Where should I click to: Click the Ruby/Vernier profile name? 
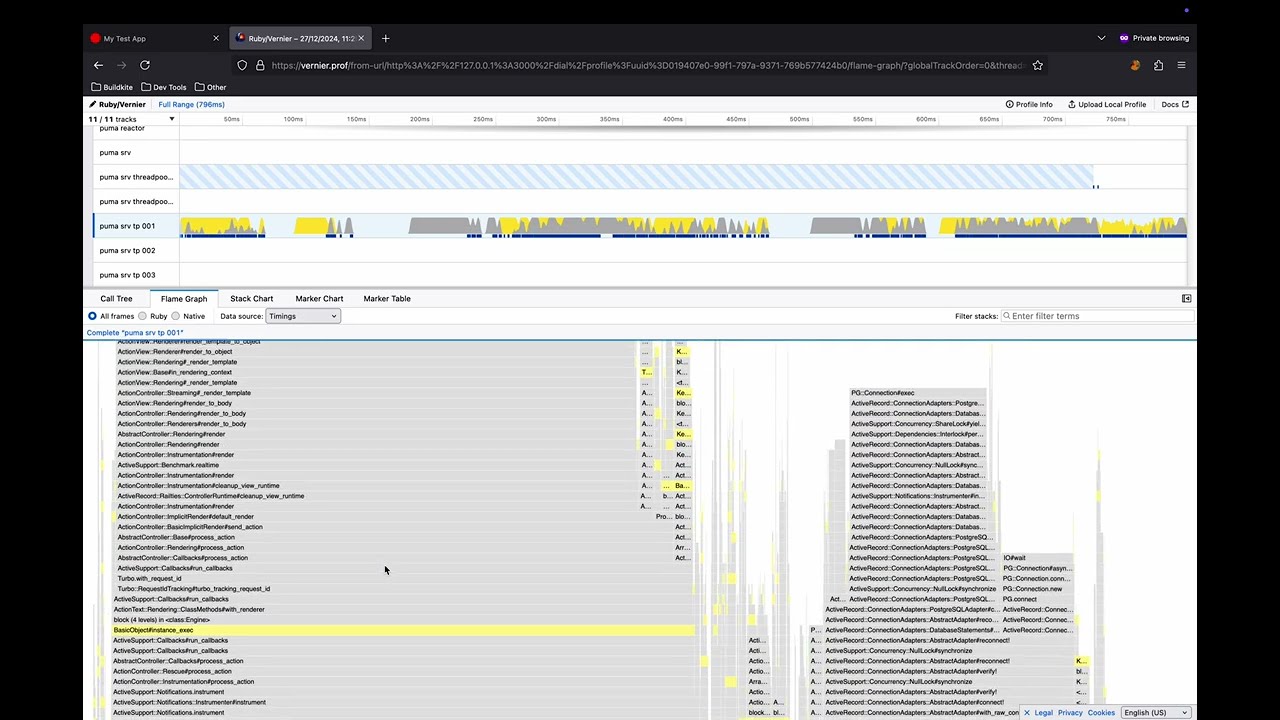pos(118,104)
